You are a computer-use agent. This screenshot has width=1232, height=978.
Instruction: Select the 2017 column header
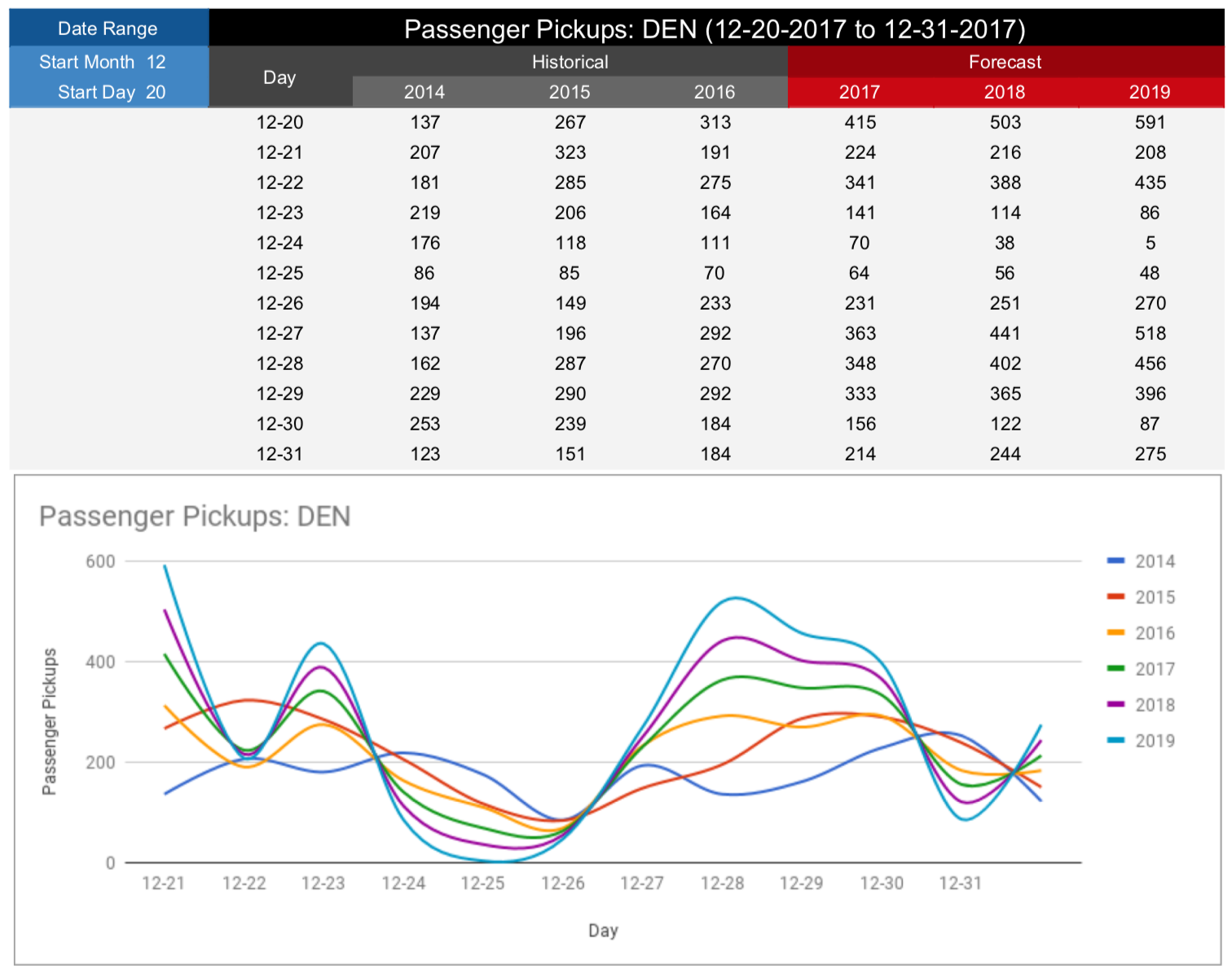pos(860,92)
